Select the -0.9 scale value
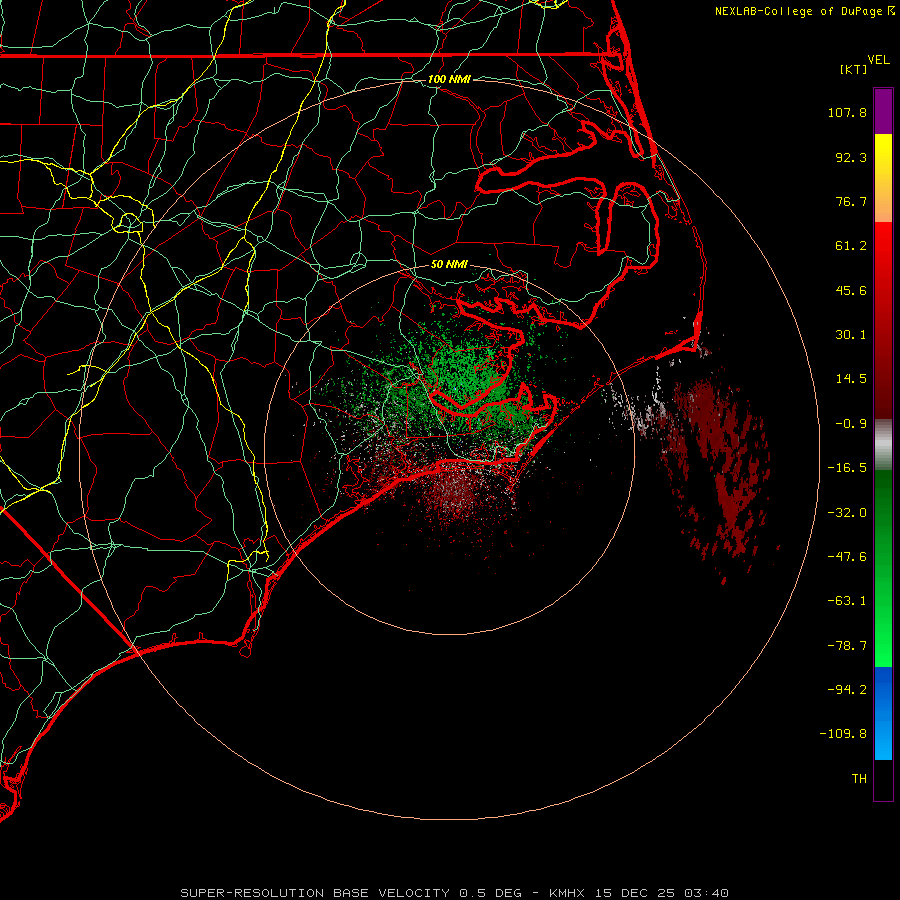900x900 pixels. point(851,424)
